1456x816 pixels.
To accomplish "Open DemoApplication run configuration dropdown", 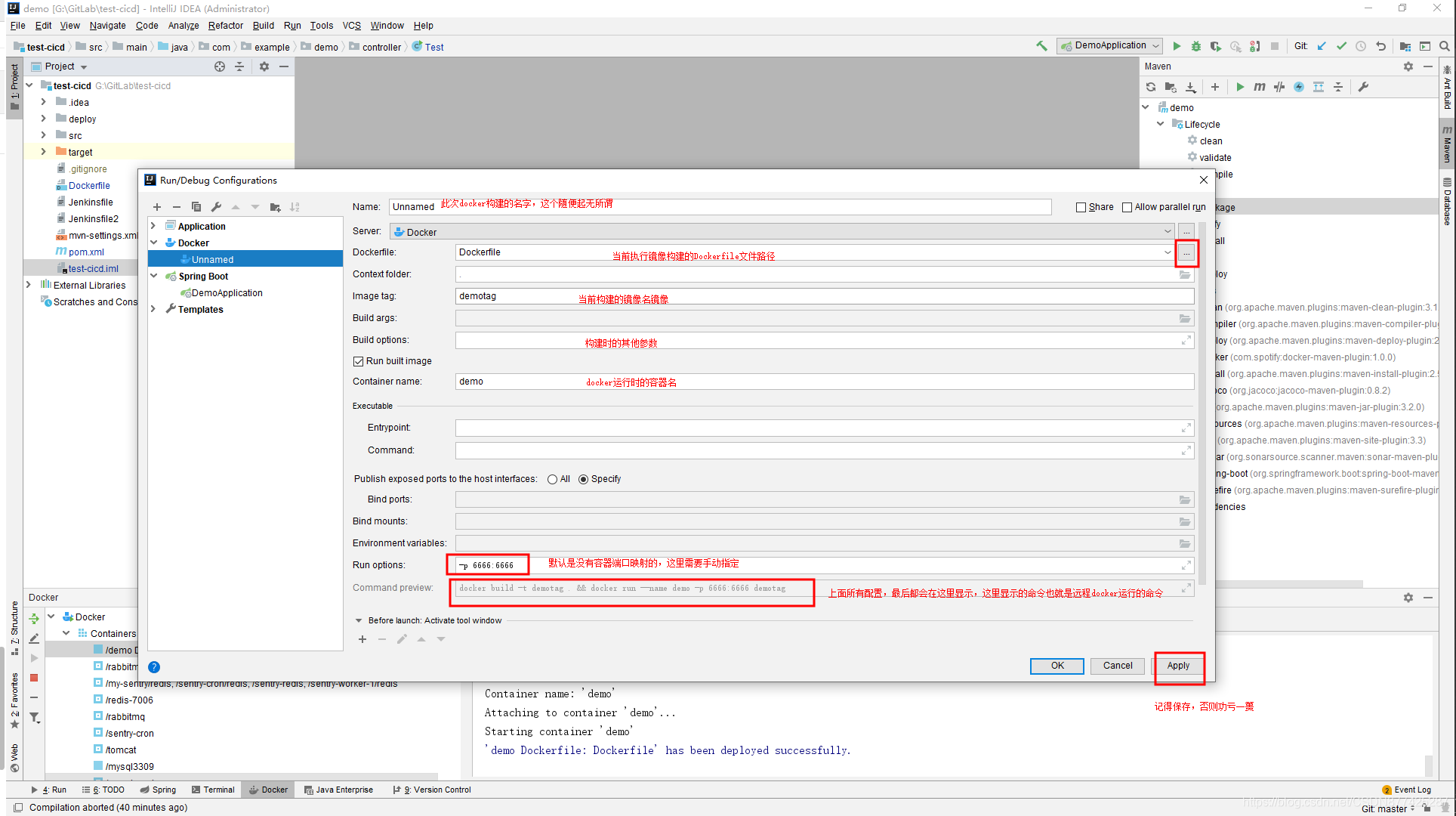I will point(1110,45).
